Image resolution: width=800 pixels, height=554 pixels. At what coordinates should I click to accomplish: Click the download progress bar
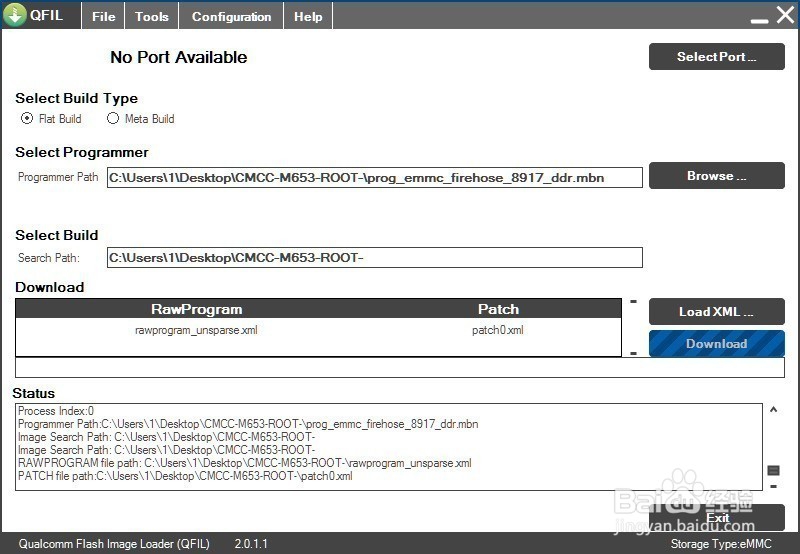click(399, 368)
